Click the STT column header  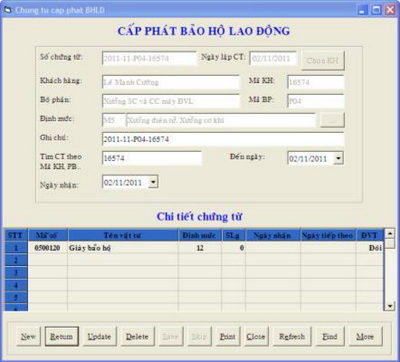tap(15, 235)
